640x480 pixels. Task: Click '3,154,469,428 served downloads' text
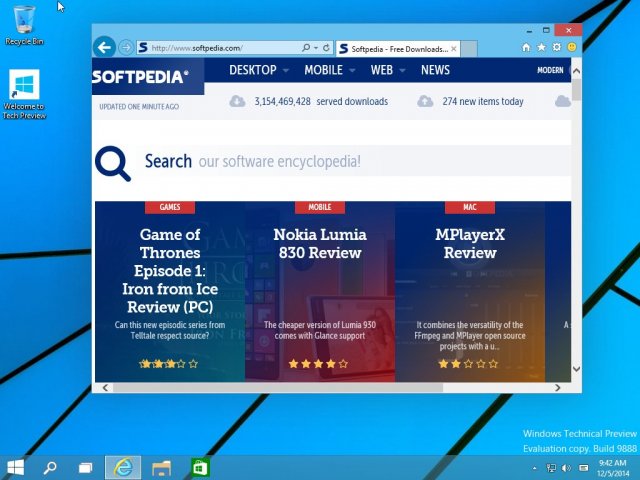(x=321, y=101)
